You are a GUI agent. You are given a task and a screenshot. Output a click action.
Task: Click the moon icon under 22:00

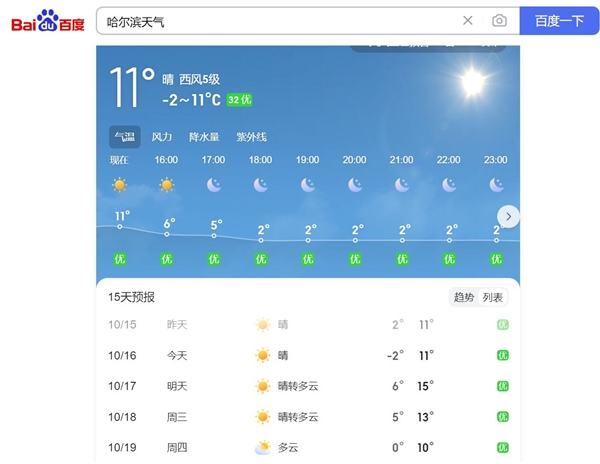[x=449, y=185]
